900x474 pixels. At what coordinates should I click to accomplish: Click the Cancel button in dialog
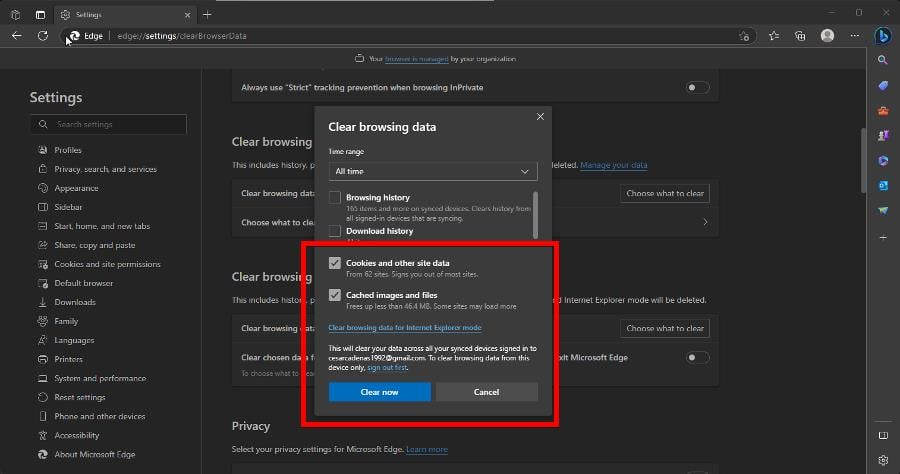click(486, 392)
